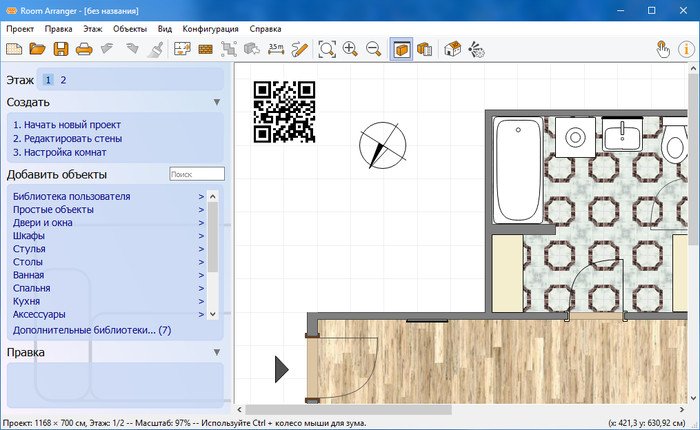Image resolution: width=700 pixels, height=430 pixels.
Task: Collapse the Создать panel triangle
Action: (x=216, y=102)
